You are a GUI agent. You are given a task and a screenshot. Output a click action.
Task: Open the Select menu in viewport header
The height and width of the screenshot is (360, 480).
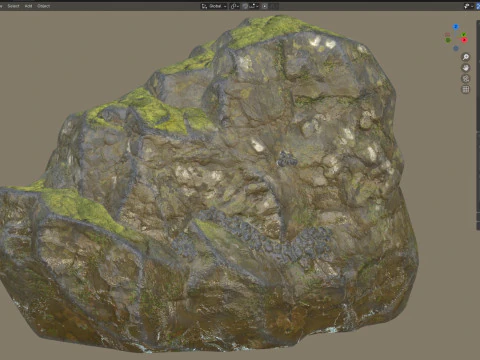click(x=13, y=6)
